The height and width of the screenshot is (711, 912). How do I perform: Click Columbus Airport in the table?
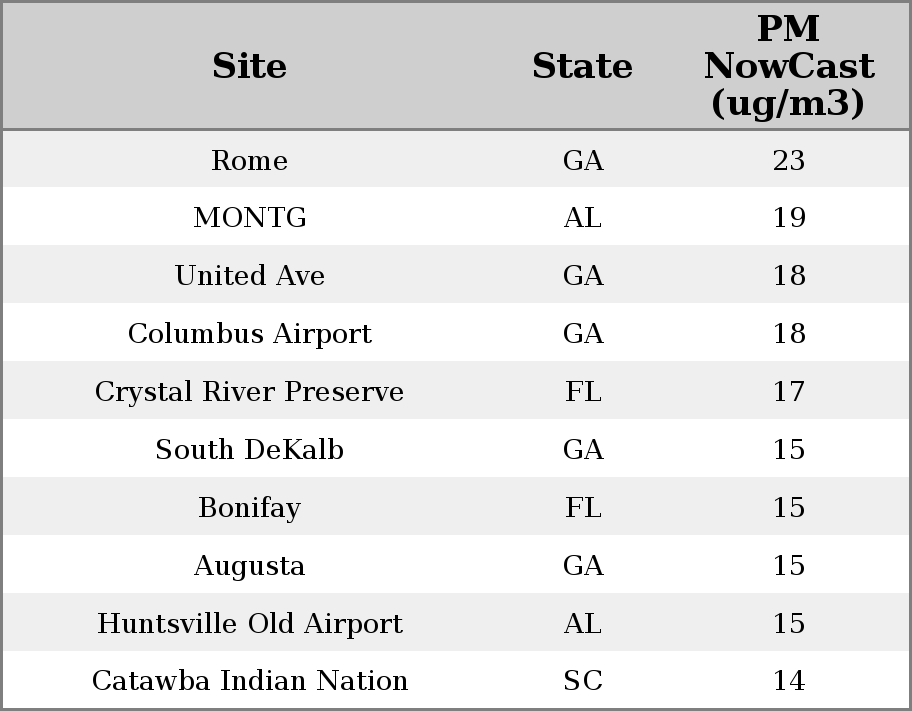click(x=250, y=334)
